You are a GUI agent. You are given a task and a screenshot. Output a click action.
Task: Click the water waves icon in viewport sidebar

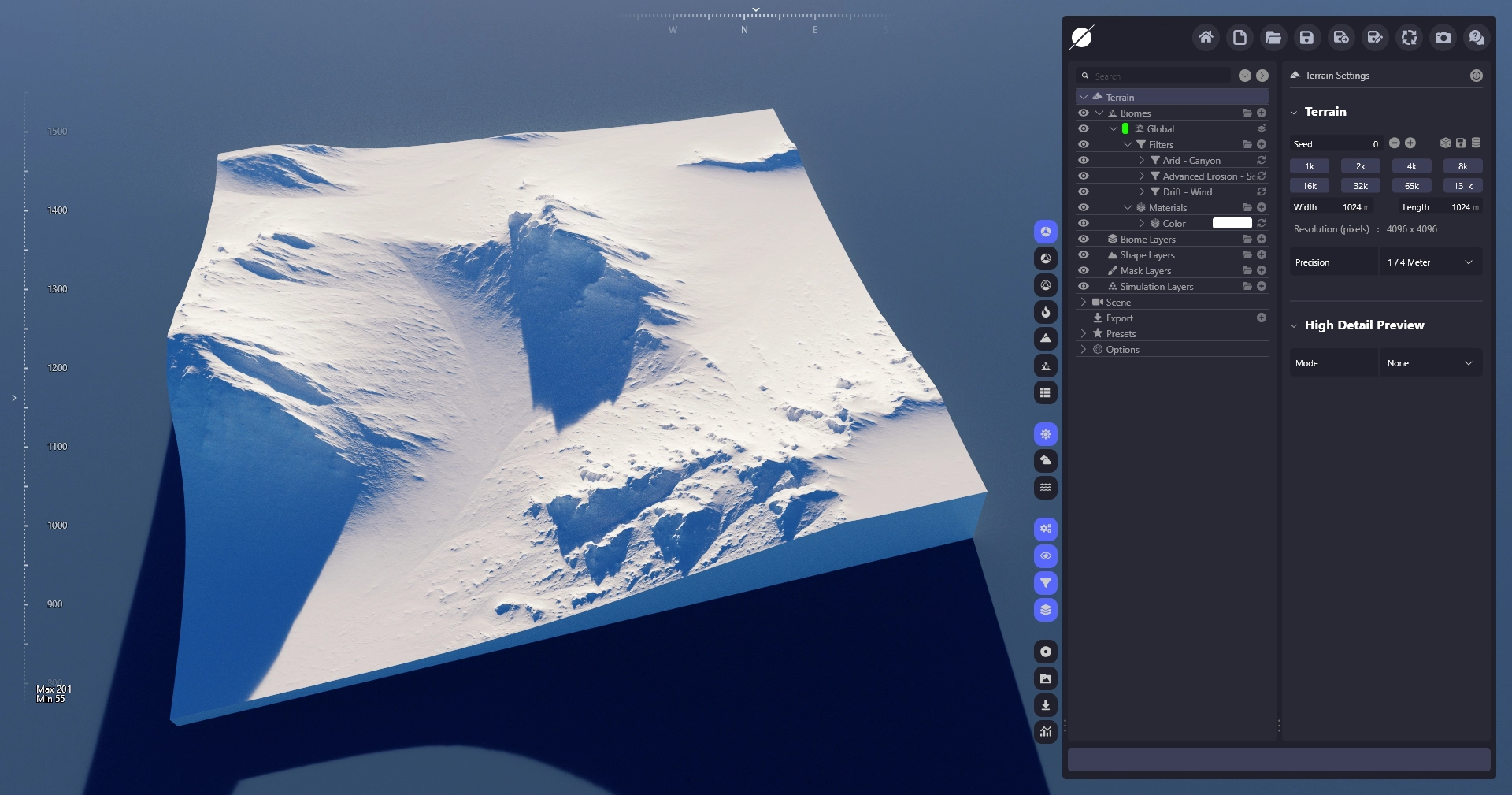point(1046,488)
